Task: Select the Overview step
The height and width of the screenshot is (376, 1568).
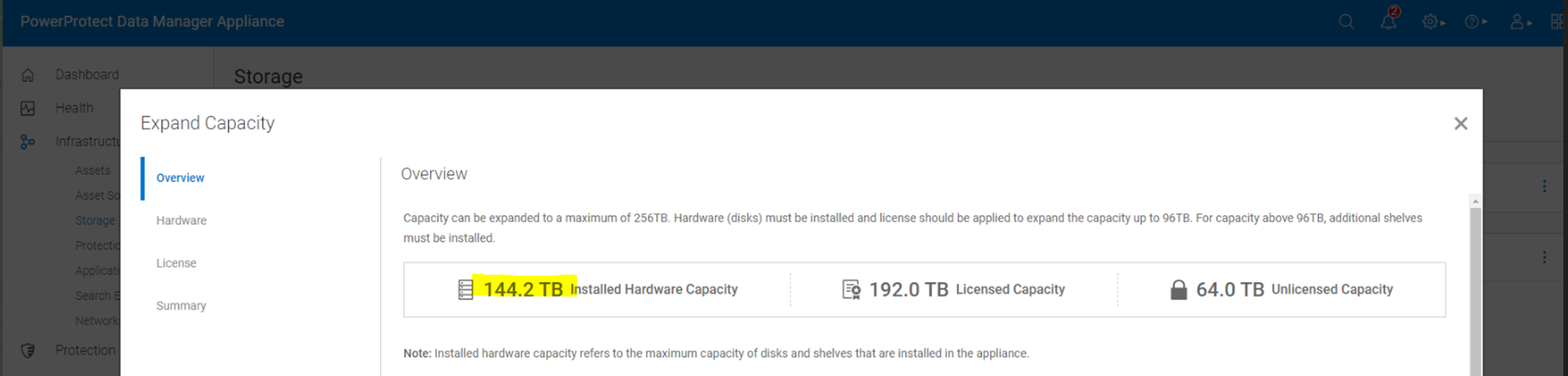Action: coord(180,178)
